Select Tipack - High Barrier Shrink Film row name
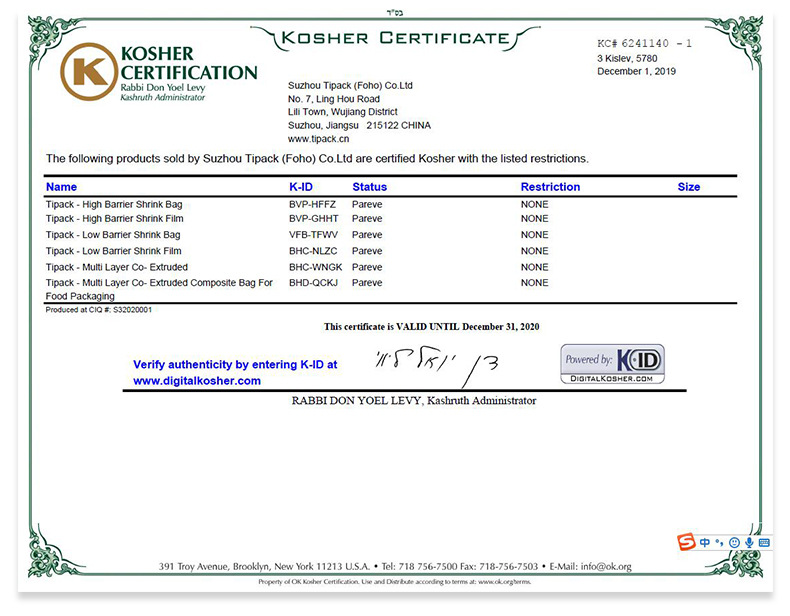 point(114,219)
